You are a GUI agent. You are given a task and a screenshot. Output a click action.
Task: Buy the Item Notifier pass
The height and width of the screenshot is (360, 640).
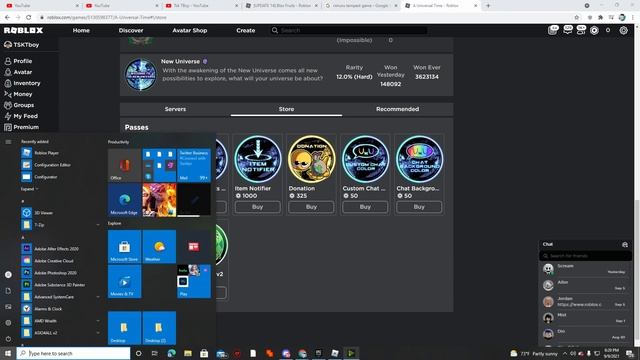[x=258, y=207]
